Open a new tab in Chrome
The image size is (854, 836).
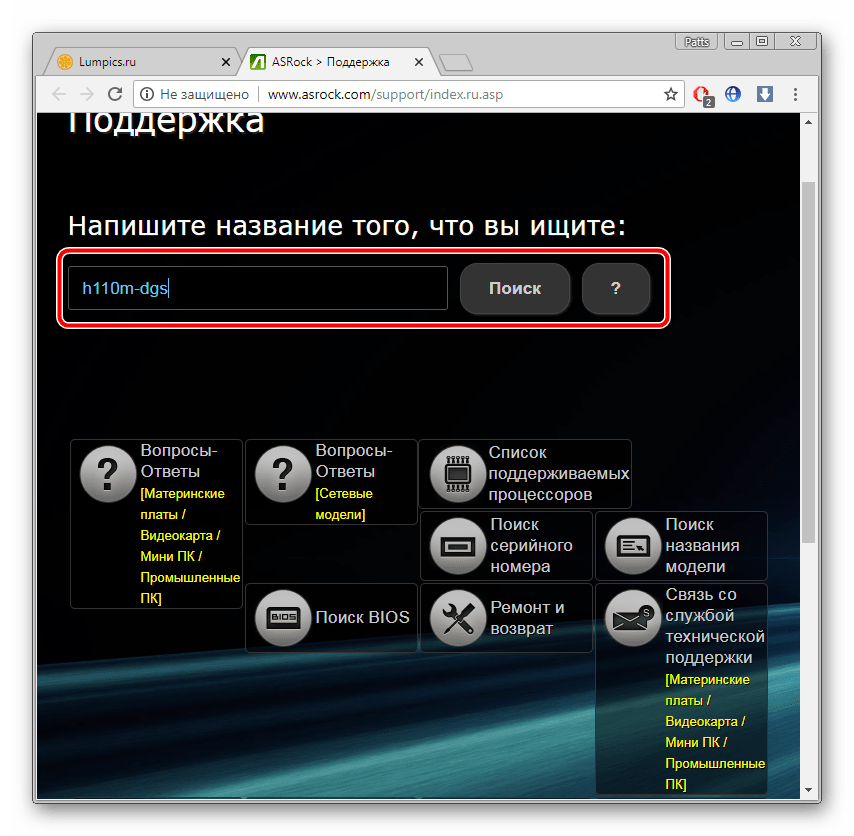pyautogui.click(x=456, y=63)
